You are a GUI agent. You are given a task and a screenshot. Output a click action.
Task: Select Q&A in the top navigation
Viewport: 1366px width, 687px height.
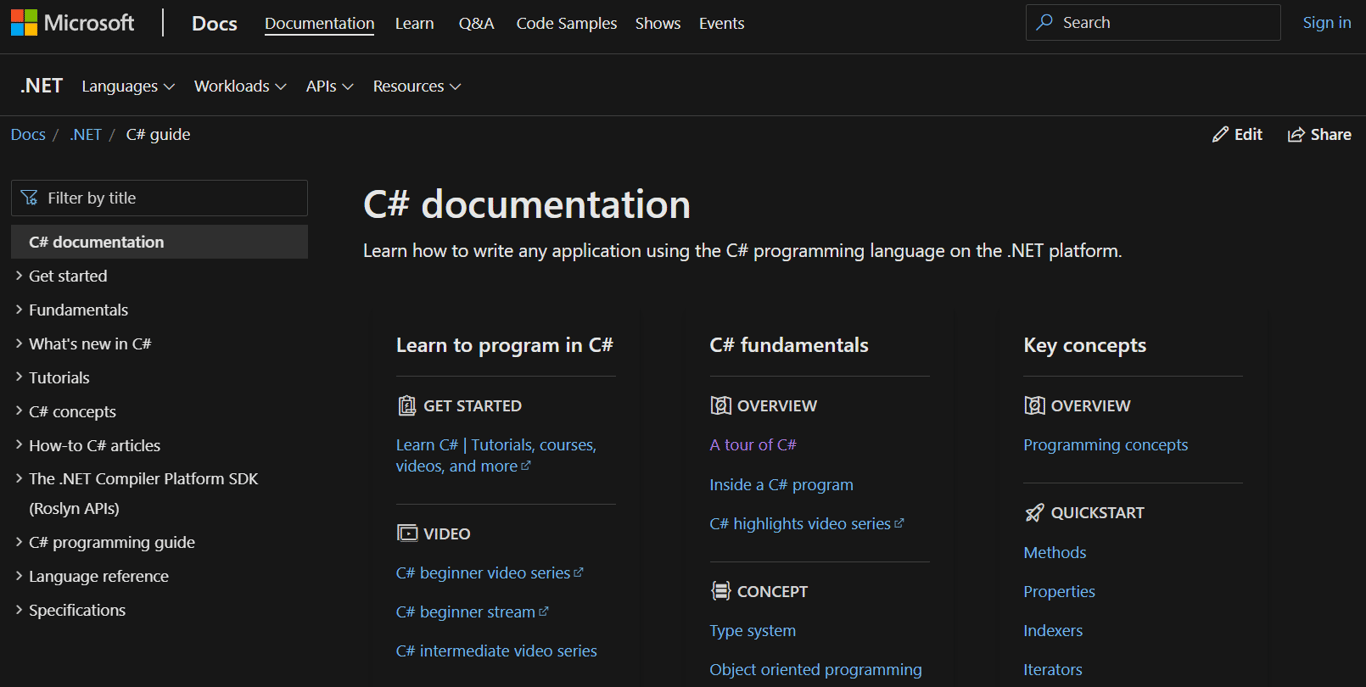pos(476,23)
